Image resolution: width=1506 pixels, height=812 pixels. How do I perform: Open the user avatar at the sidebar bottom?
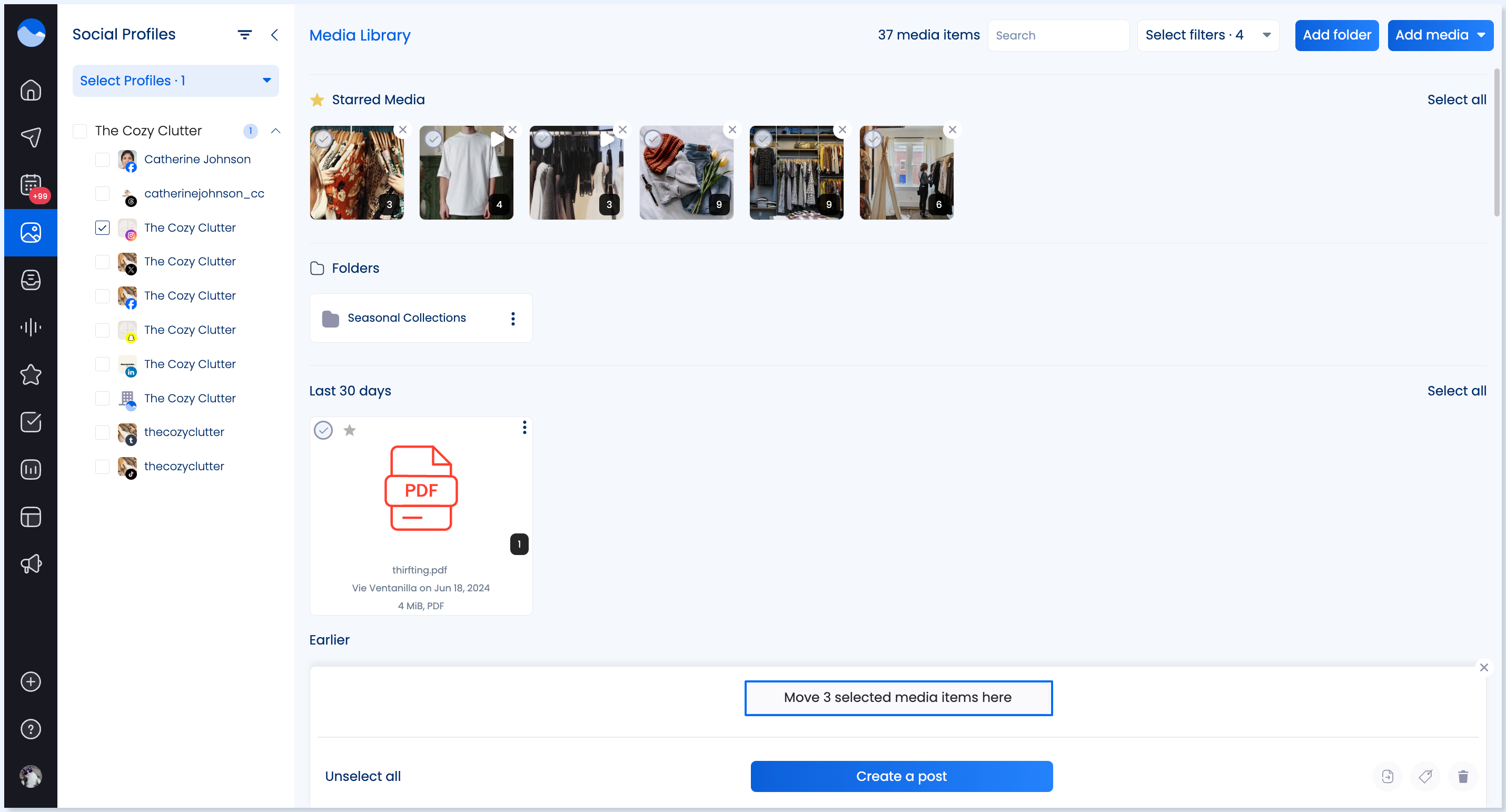pos(31,776)
